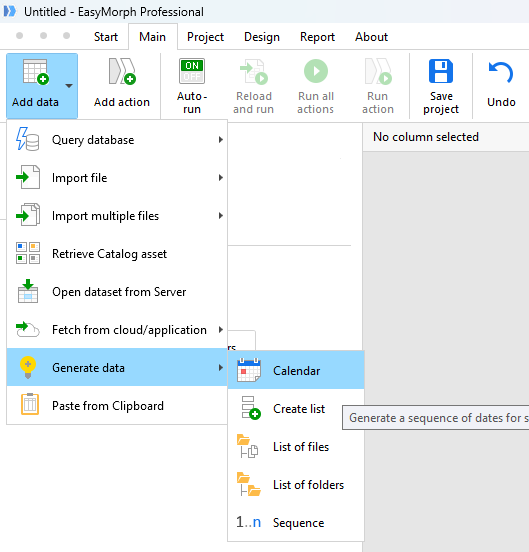Click the Save project floppy icon

click(441, 71)
